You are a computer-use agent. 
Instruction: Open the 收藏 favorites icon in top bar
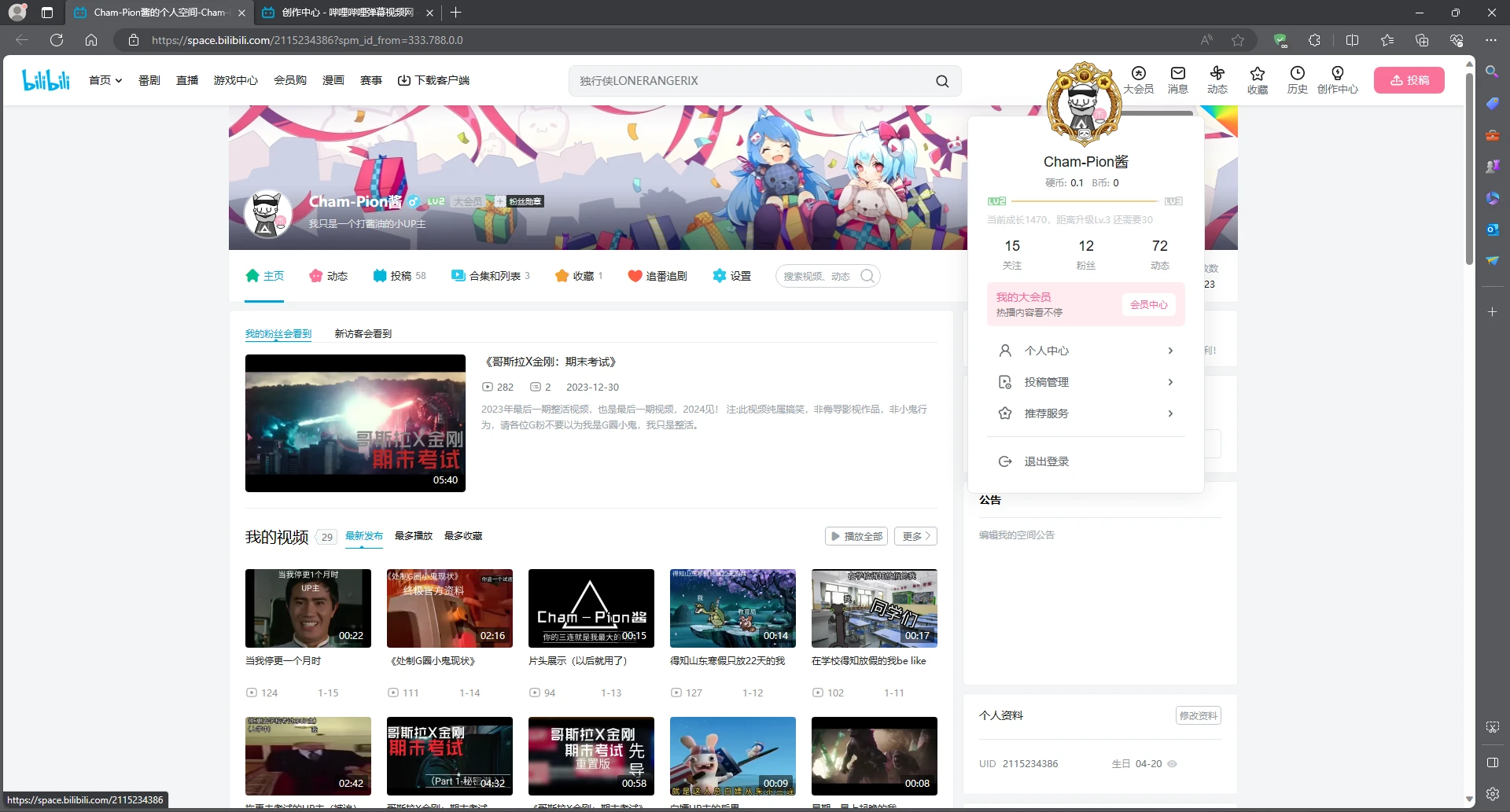point(1258,79)
